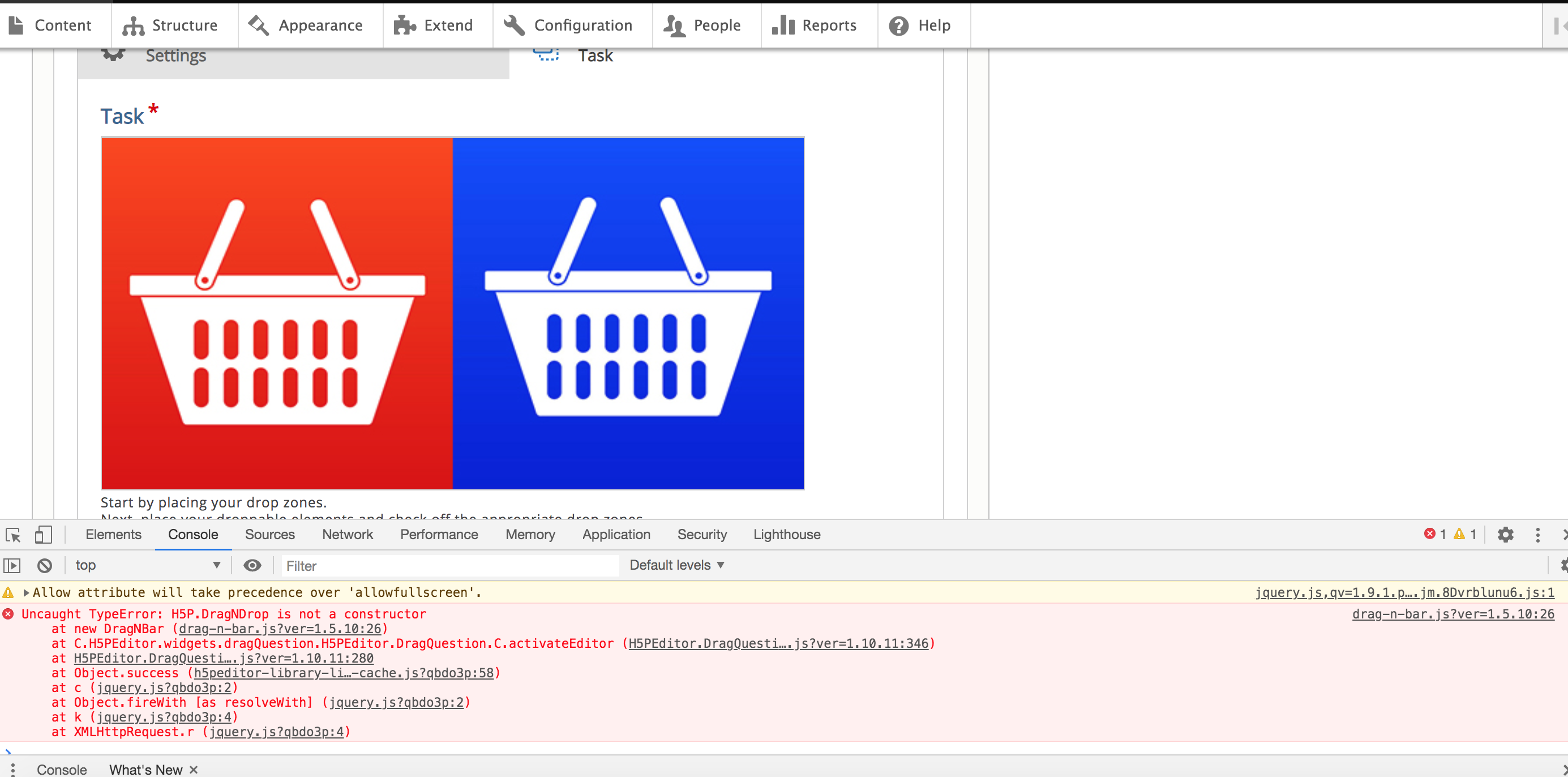This screenshot has height=777, width=1568.
Task: Open the Application devtools tab
Action: [x=616, y=534]
